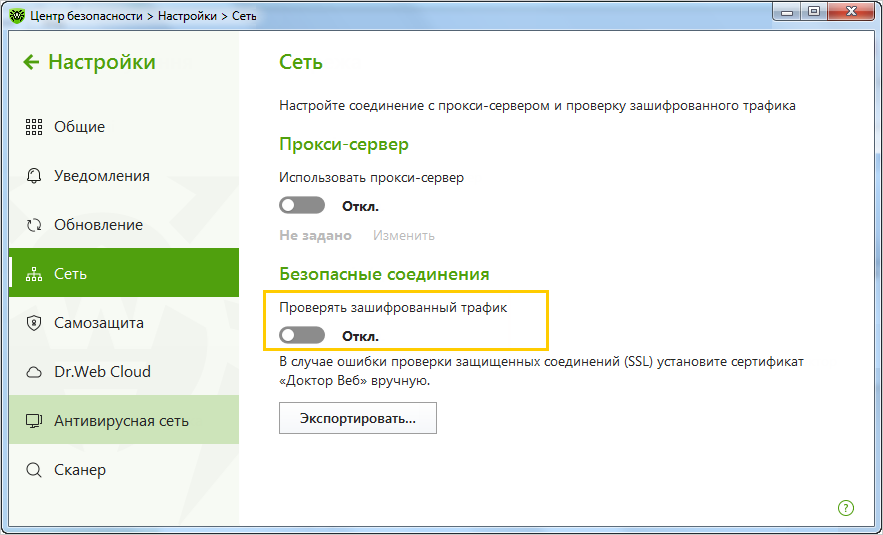Image resolution: width=883 pixels, height=535 pixels.
Task: Click the grid icon next to Общие
Action: tap(34, 127)
